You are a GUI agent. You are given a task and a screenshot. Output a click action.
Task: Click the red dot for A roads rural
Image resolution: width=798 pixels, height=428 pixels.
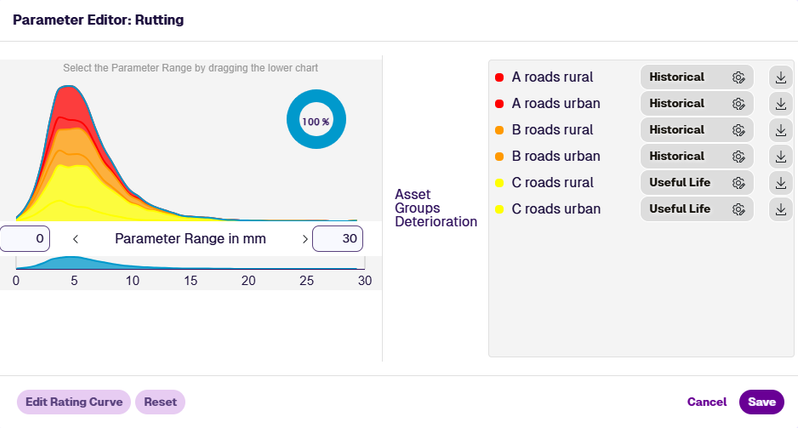pyautogui.click(x=499, y=77)
